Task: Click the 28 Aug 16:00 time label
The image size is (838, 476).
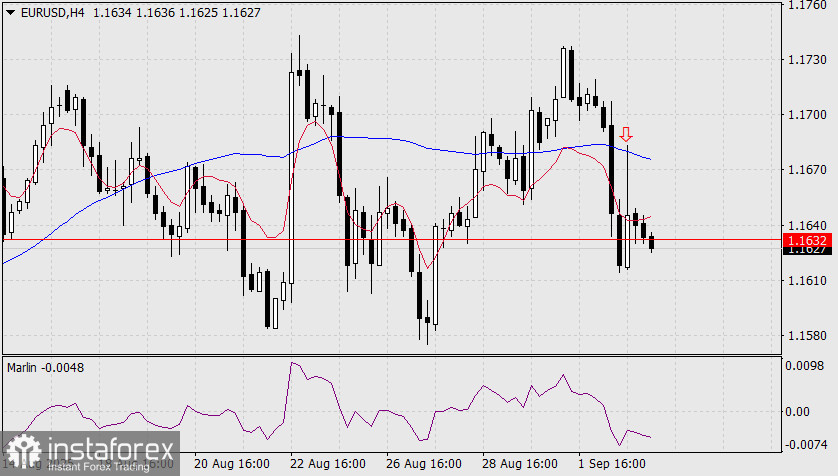Action: pyautogui.click(x=520, y=463)
